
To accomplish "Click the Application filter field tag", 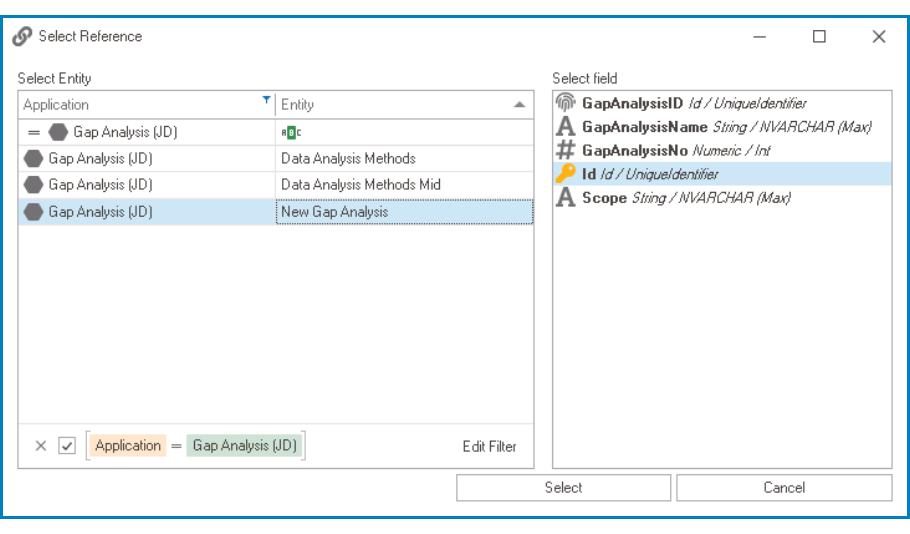I will pos(128,446).
